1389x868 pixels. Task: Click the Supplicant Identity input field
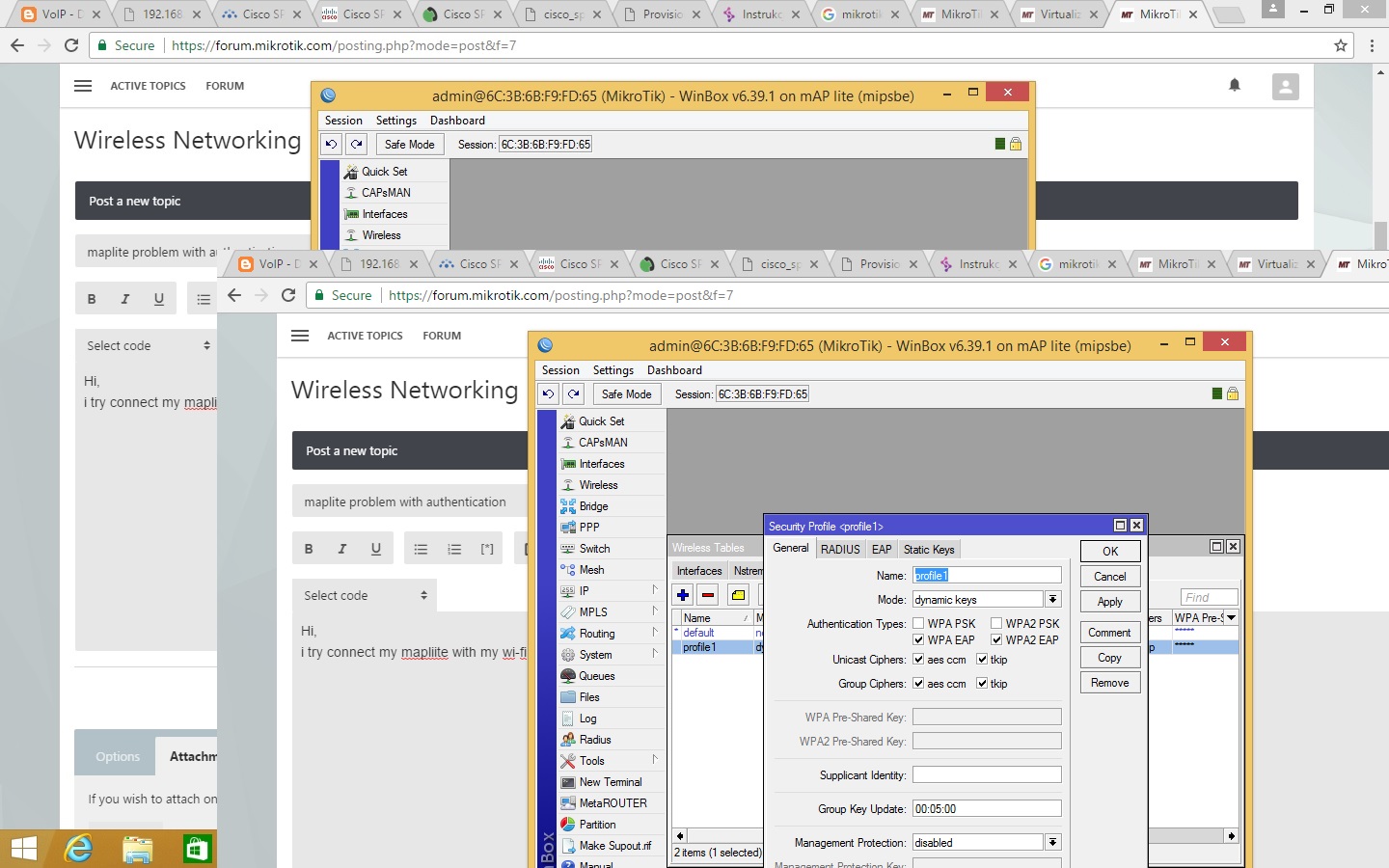click(x=986, y=775)
